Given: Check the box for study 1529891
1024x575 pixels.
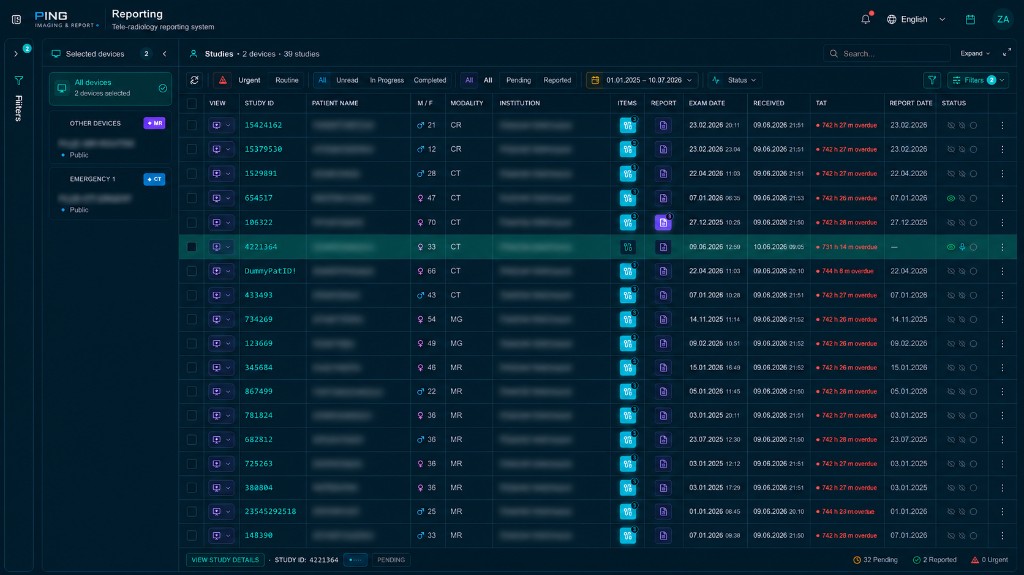Looking at the screenshot, I should point(191,174).
